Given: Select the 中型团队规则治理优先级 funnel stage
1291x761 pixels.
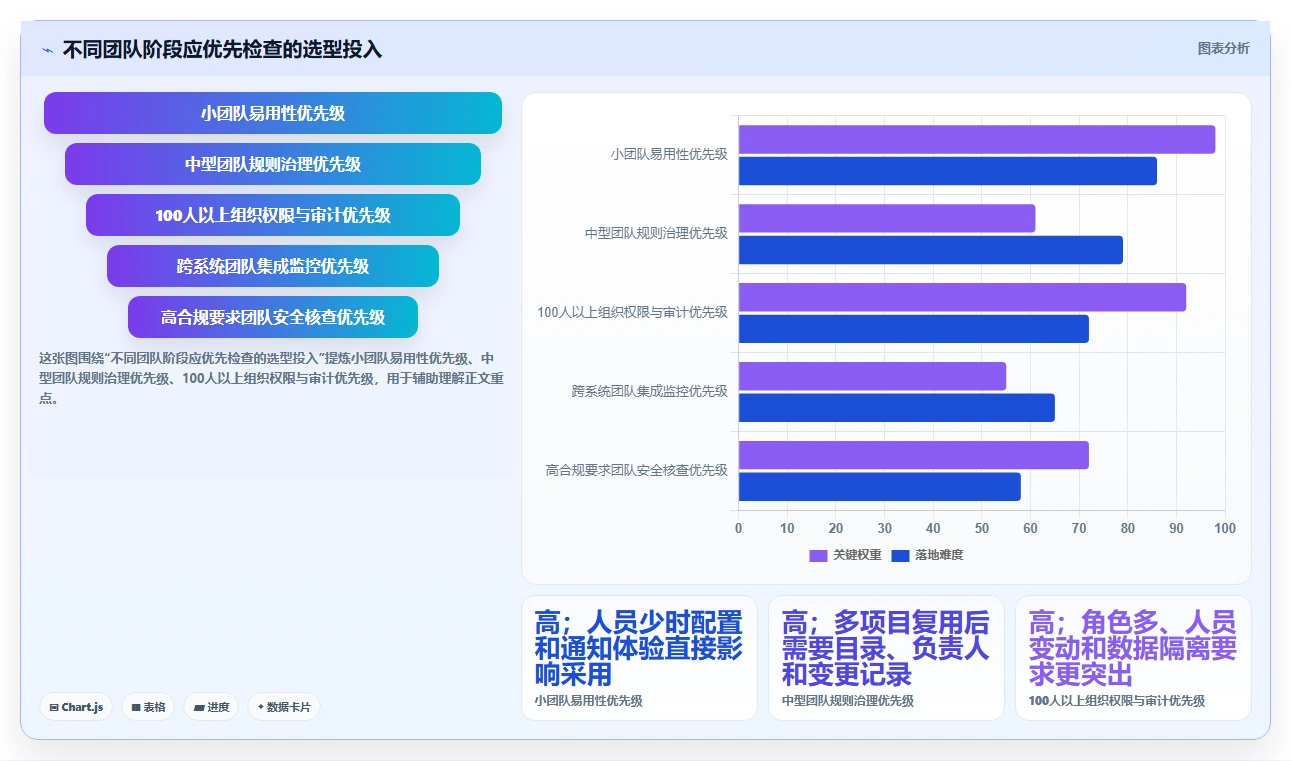Looking at the screenshot, I should [273, 164].
